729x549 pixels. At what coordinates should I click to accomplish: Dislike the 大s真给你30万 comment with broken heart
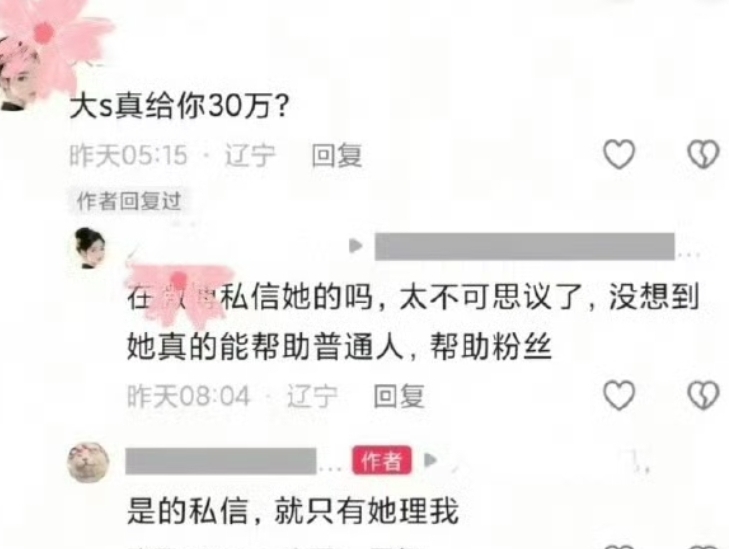703,154
